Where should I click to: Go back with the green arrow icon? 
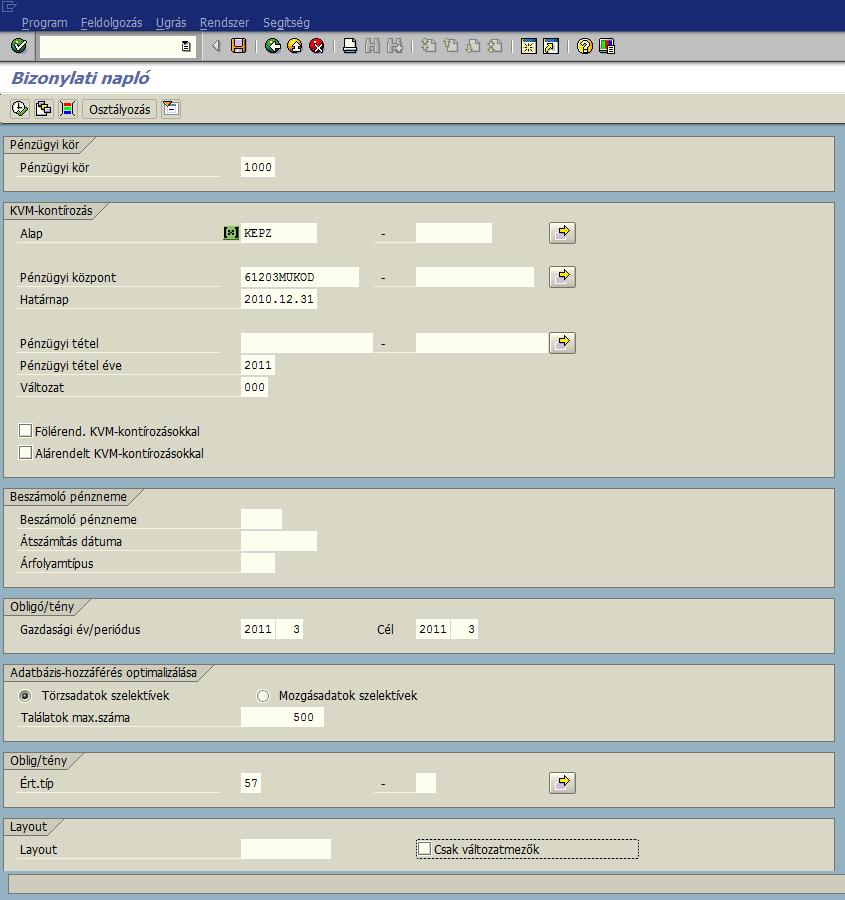273,46
